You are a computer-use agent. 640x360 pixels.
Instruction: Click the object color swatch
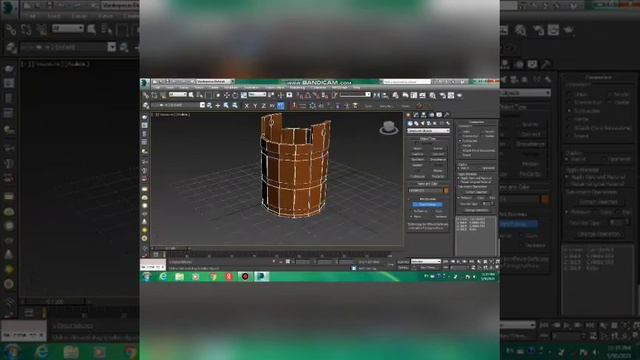(446, 190)
